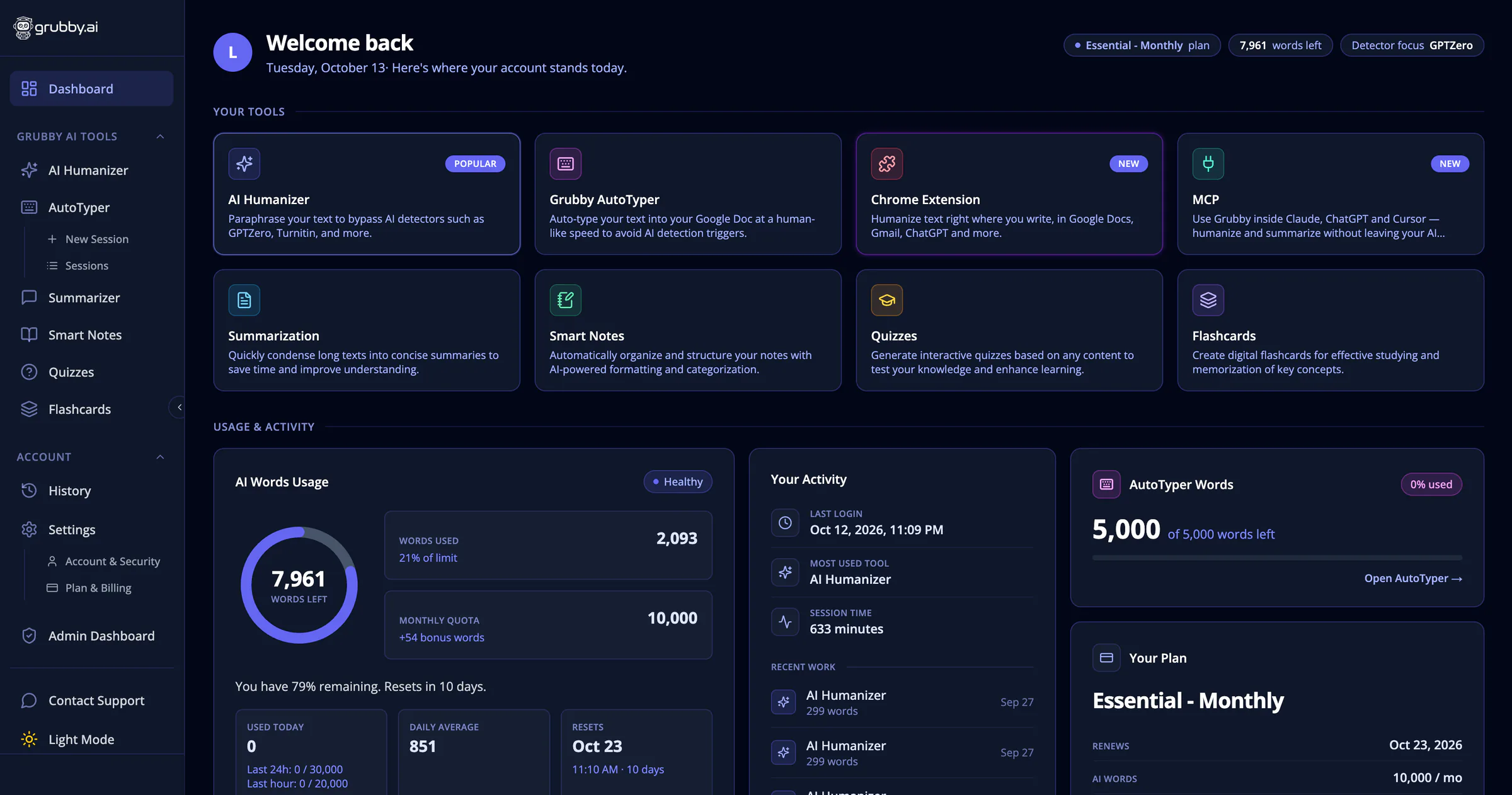Click the AI Humanizer card sparkle icon
This screenshot has height=795, width=1512.
coord(244,164)
